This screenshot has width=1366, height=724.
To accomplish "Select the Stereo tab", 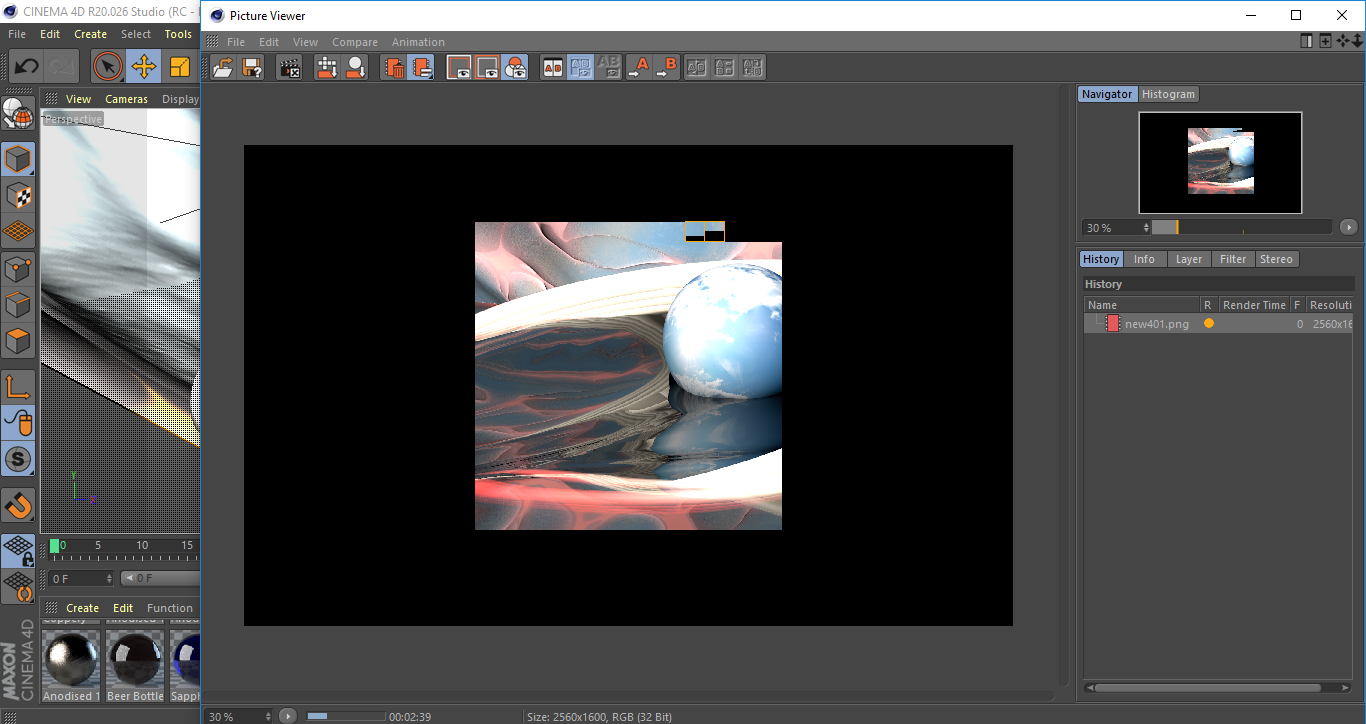I will [x=1276, y=259].
